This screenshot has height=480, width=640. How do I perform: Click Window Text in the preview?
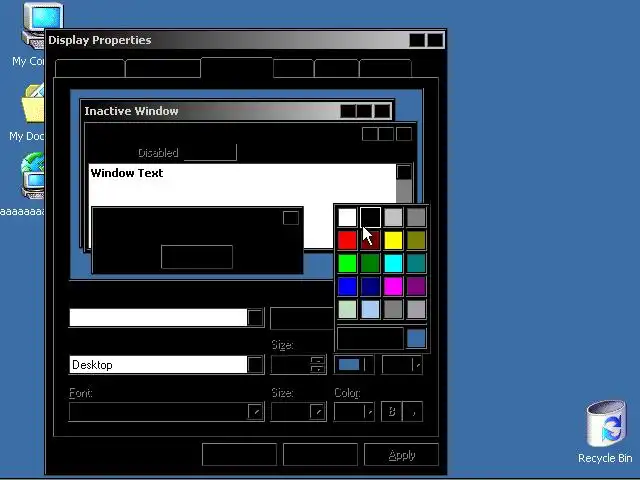tap(127, 173)
